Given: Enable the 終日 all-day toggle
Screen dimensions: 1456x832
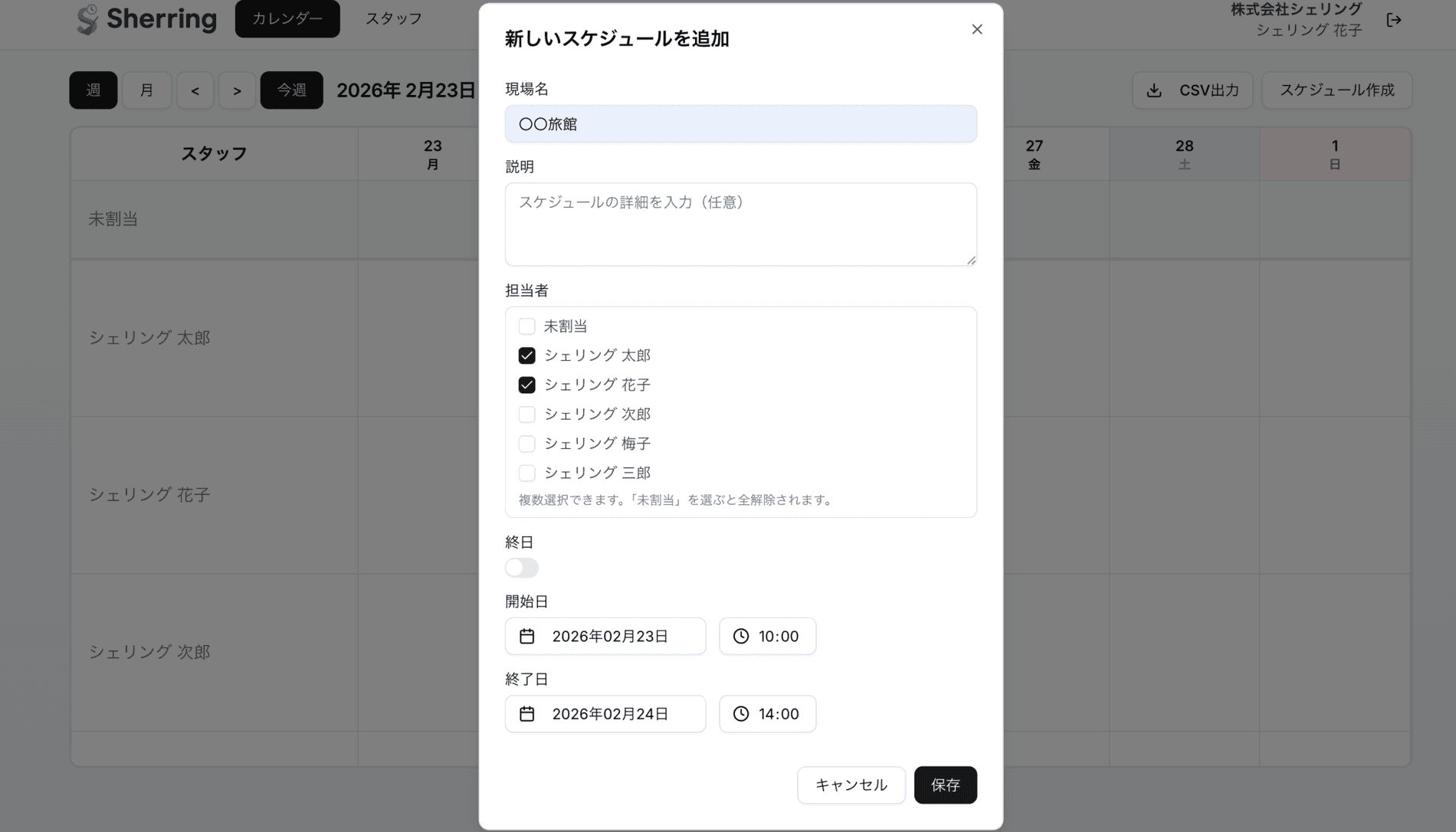Looking at the screenshot, I should (x=521, y=568).
